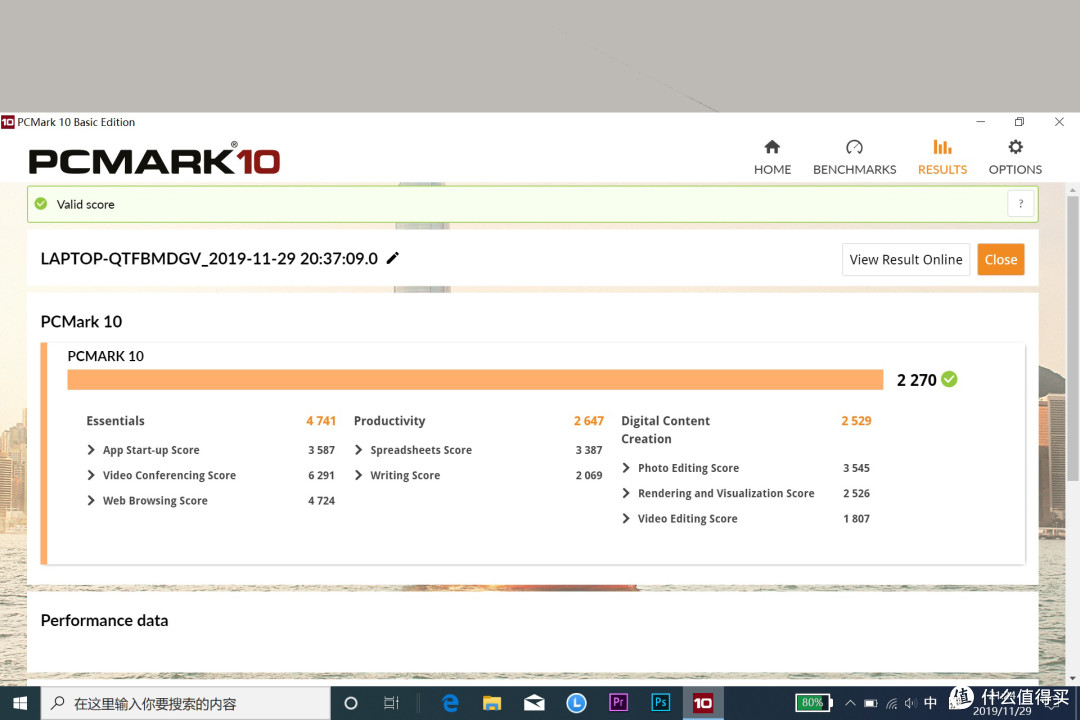This screenshot has height=720, width=1080.
Task: Click the 80% battery indicator in the tray
Action: point(814,703)
